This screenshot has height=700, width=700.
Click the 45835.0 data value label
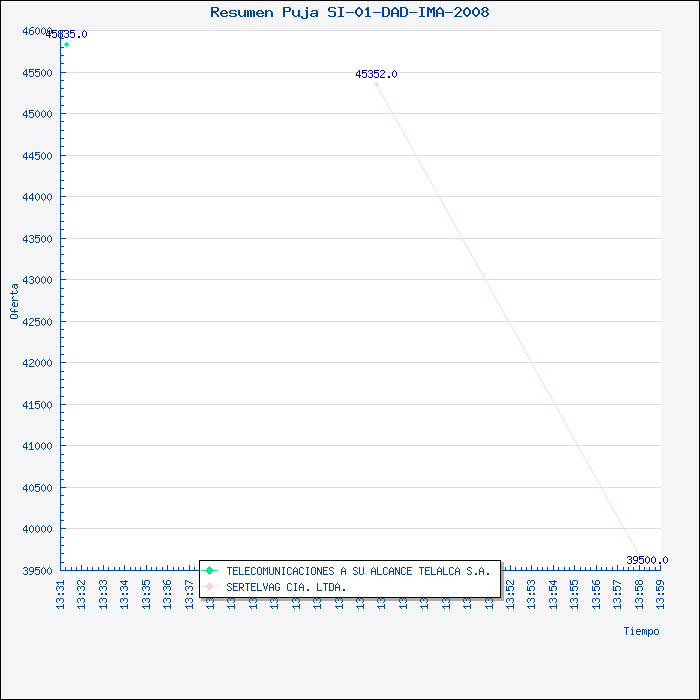tap(67, 34)
